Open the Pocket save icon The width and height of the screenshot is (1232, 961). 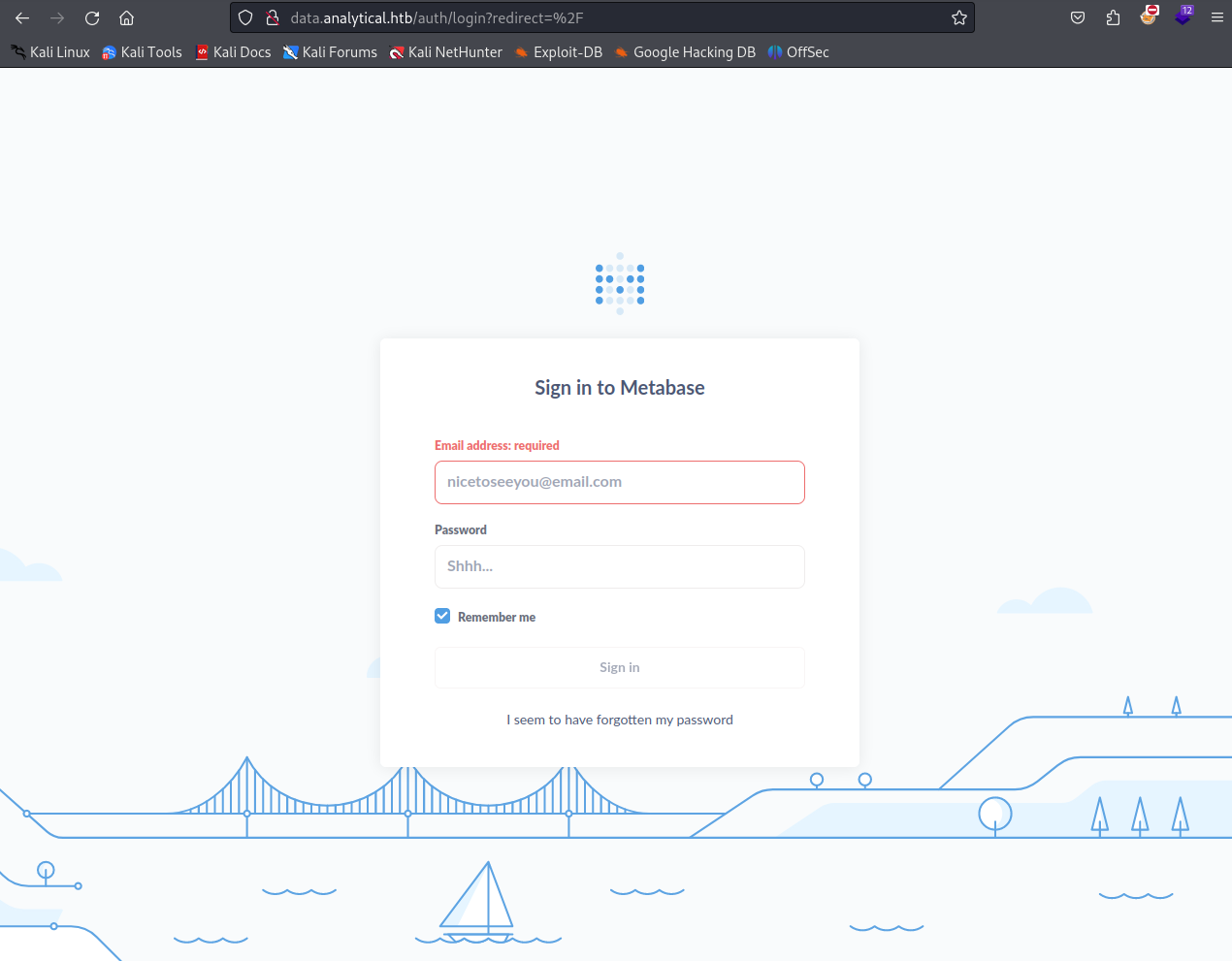point(1078,17)
